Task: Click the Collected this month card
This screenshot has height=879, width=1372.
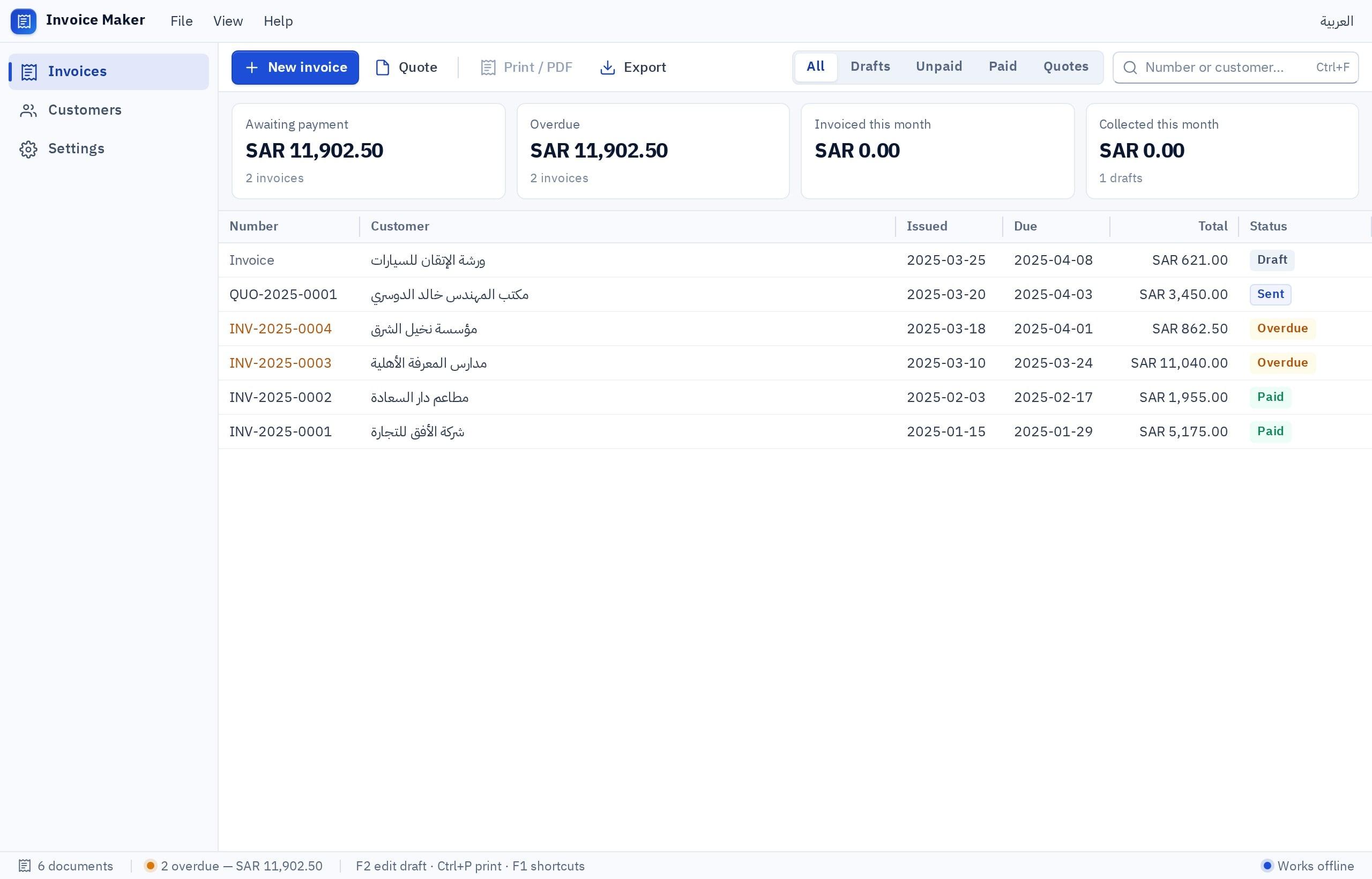Action: pos(1222,151)
